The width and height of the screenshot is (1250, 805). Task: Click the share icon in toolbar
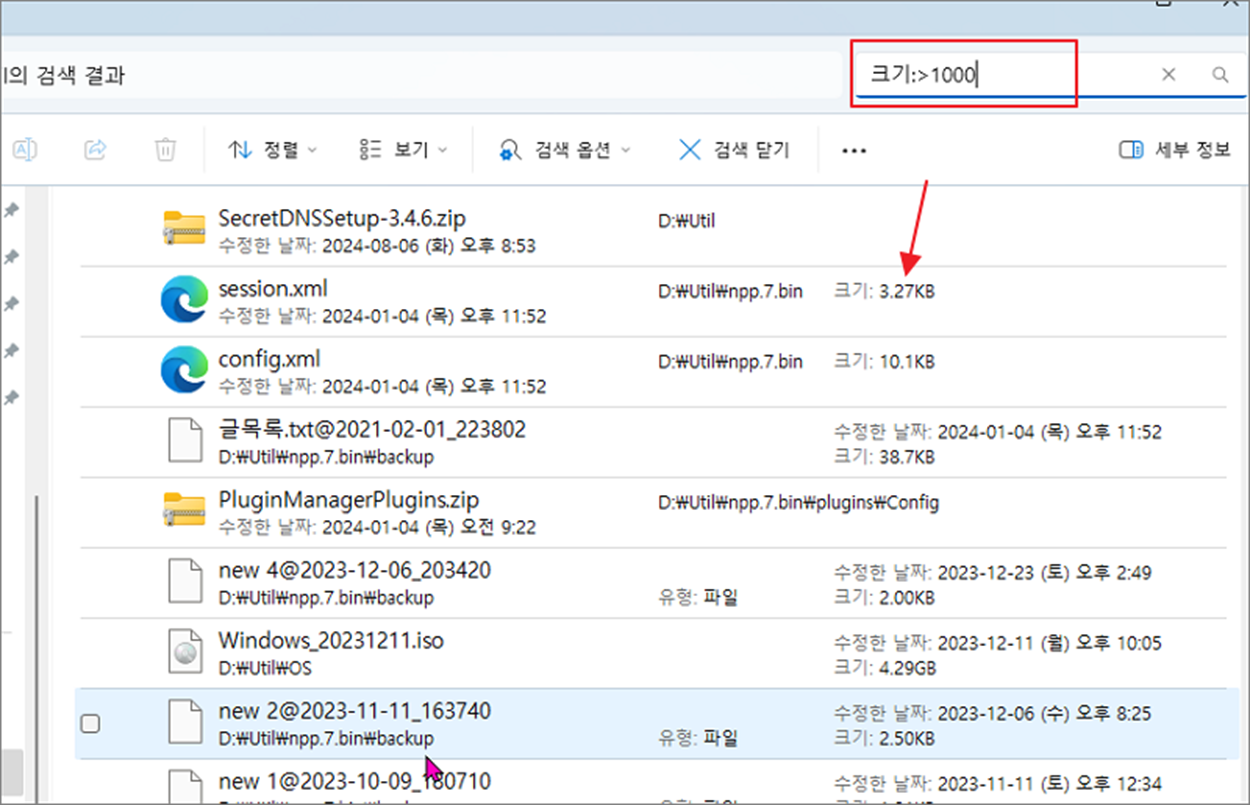click(95, 150)
